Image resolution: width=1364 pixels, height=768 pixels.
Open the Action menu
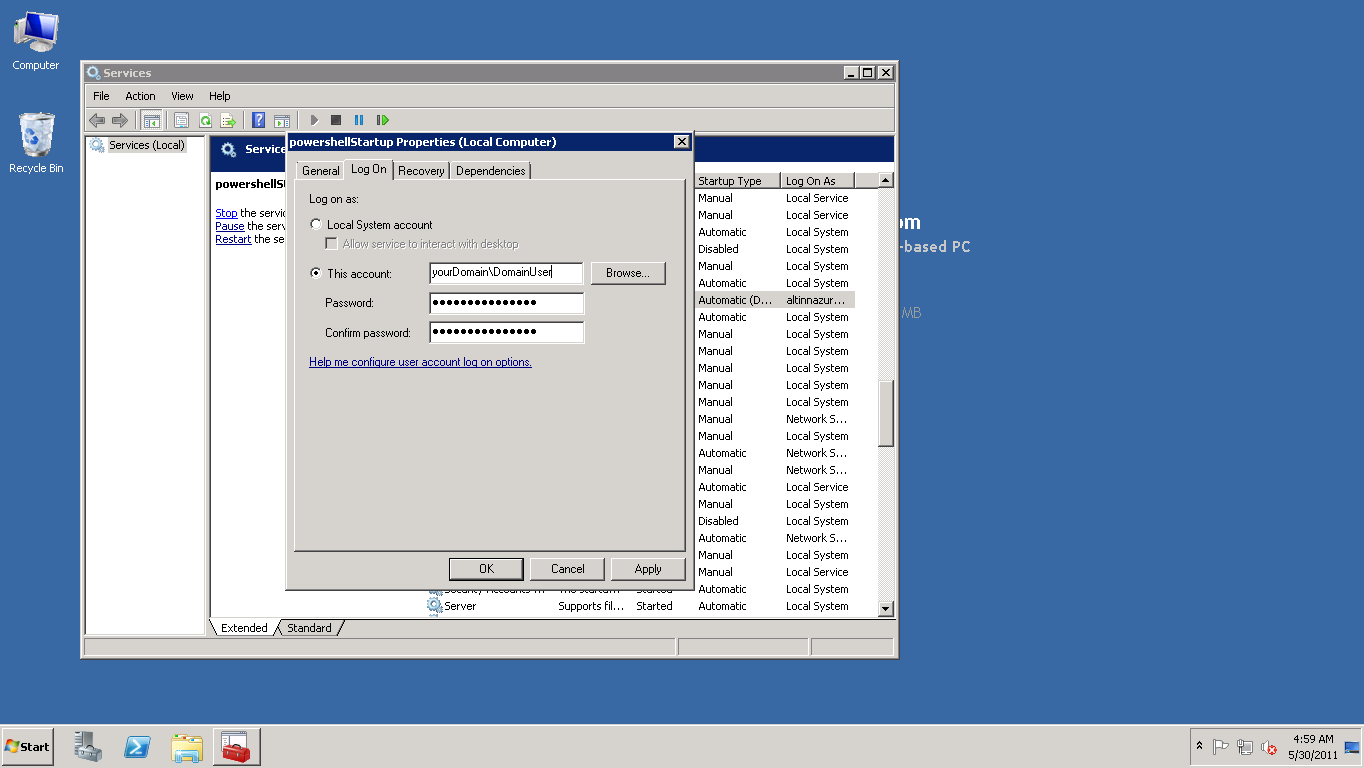[140, 96]
